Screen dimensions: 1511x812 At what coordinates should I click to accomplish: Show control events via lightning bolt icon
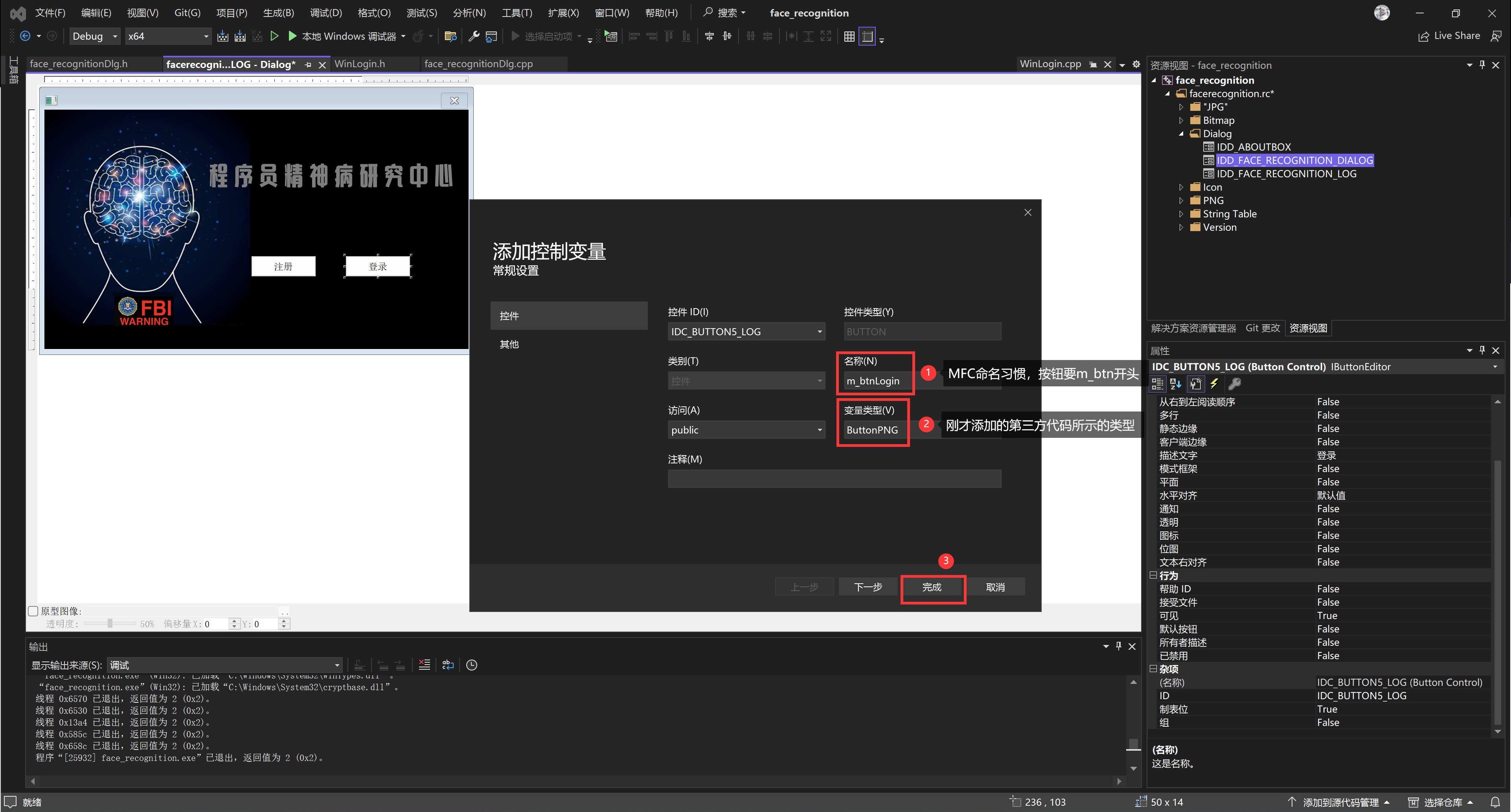(x=1214, y=384)
